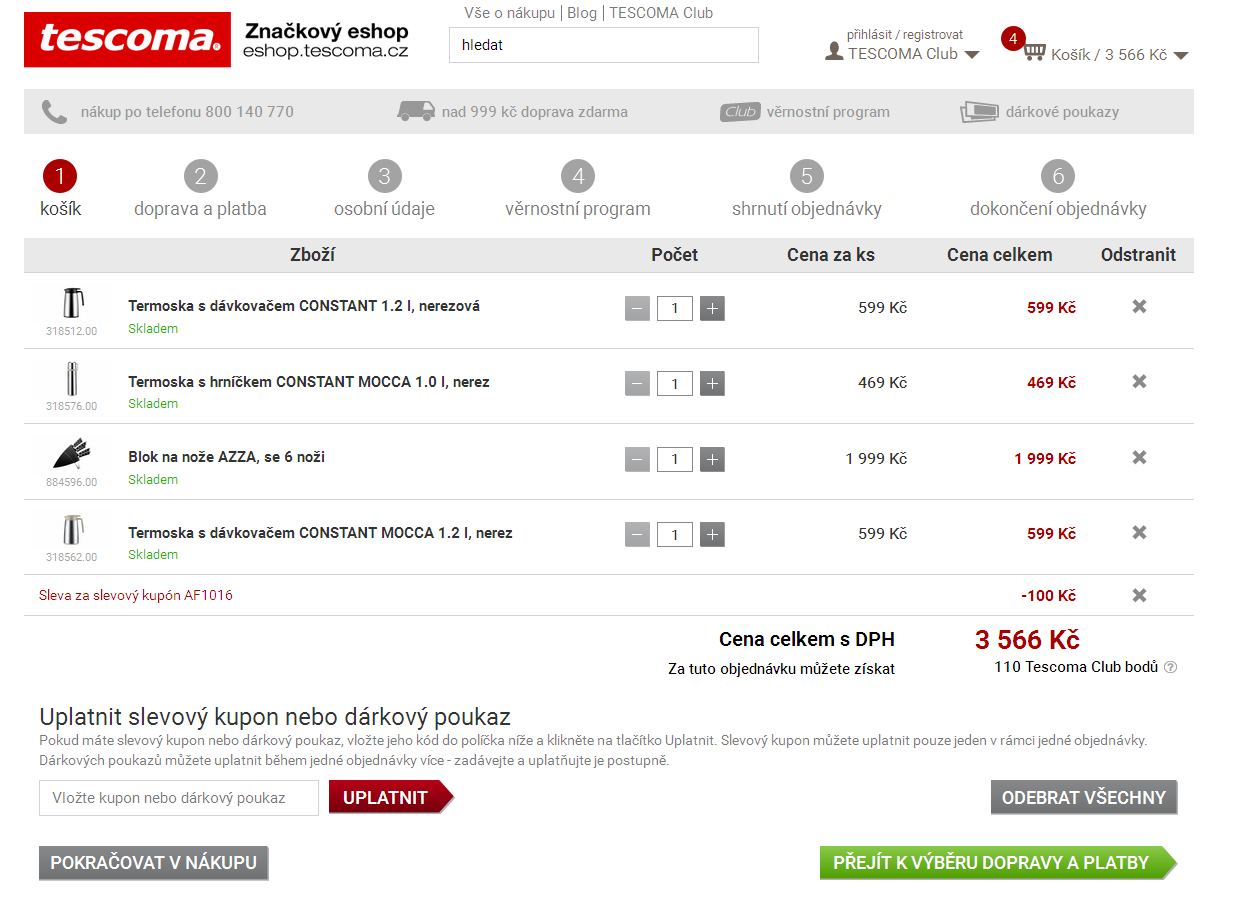Click the delivery truck icon
This screenshot has height=899, width=1237.
[416, 111]
